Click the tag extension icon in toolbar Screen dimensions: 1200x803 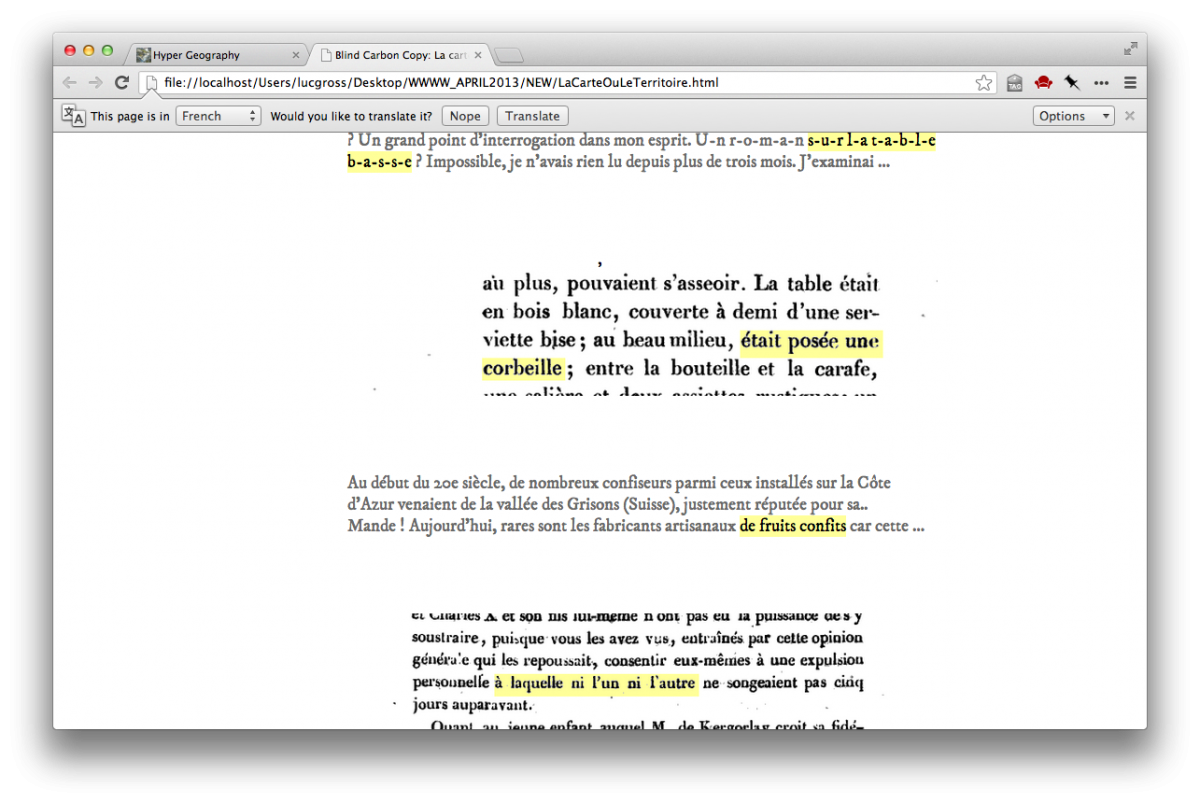tap(1014, 83)
